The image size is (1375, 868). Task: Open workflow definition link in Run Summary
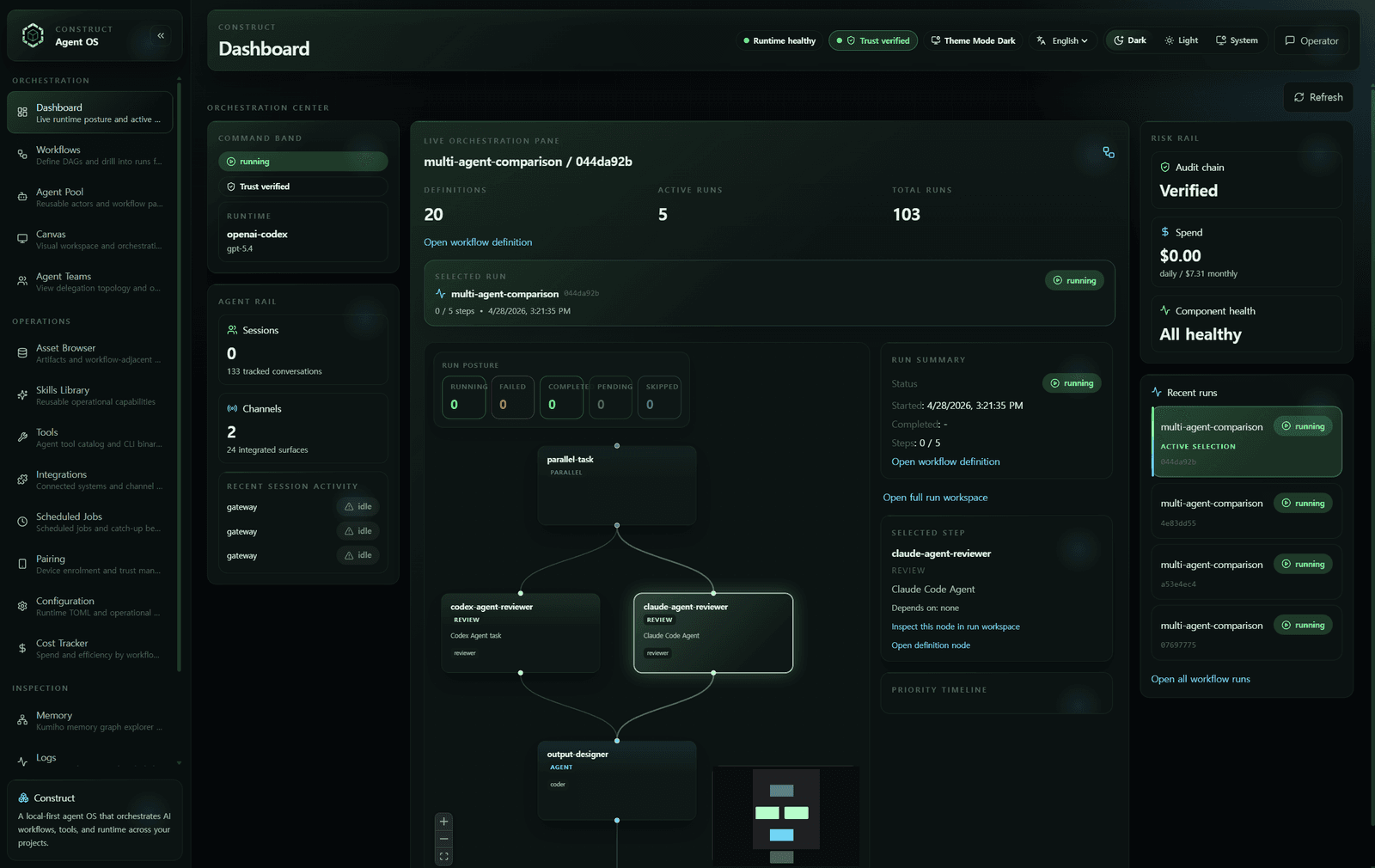pos(945,462)
